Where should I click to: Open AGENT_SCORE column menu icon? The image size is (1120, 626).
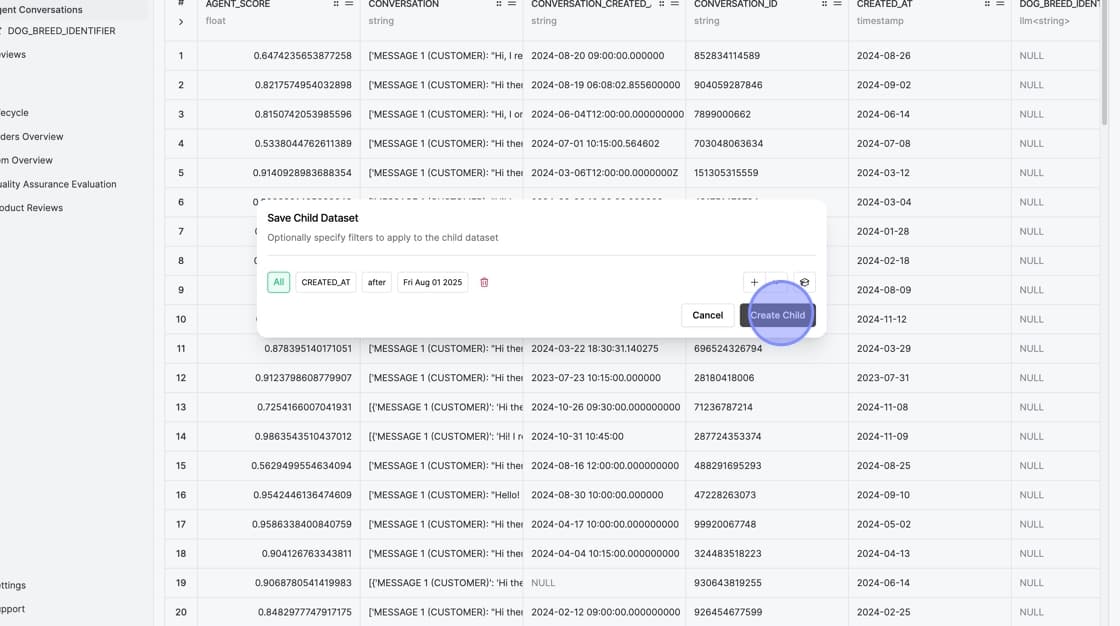coord(349,5)
